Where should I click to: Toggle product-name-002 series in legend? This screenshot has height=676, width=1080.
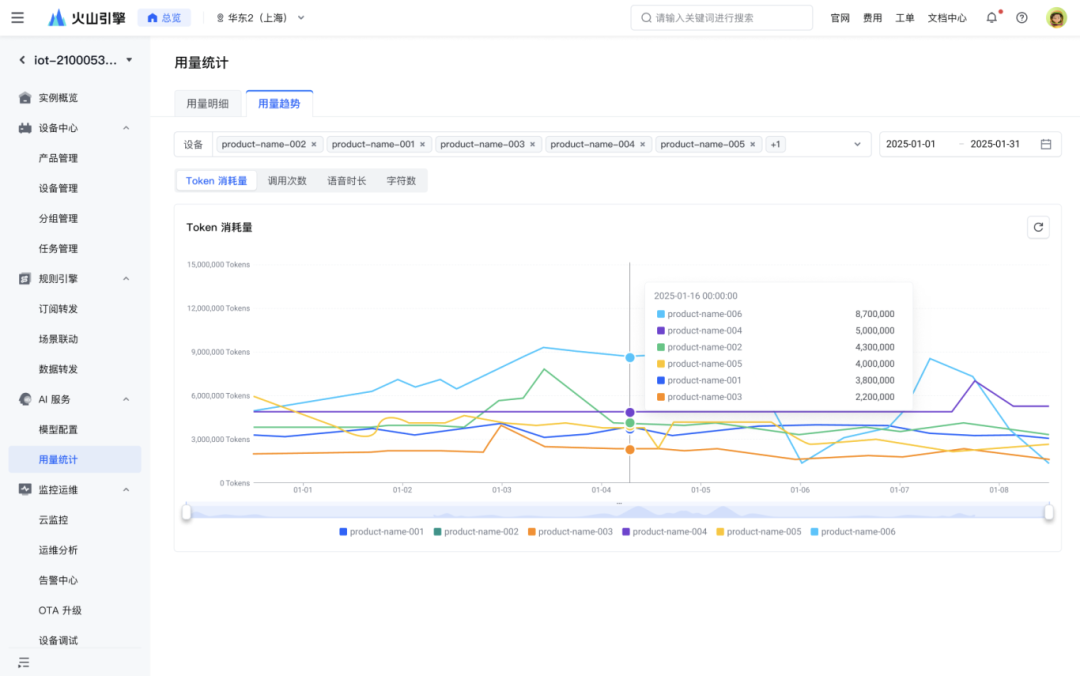pos(475,532)
